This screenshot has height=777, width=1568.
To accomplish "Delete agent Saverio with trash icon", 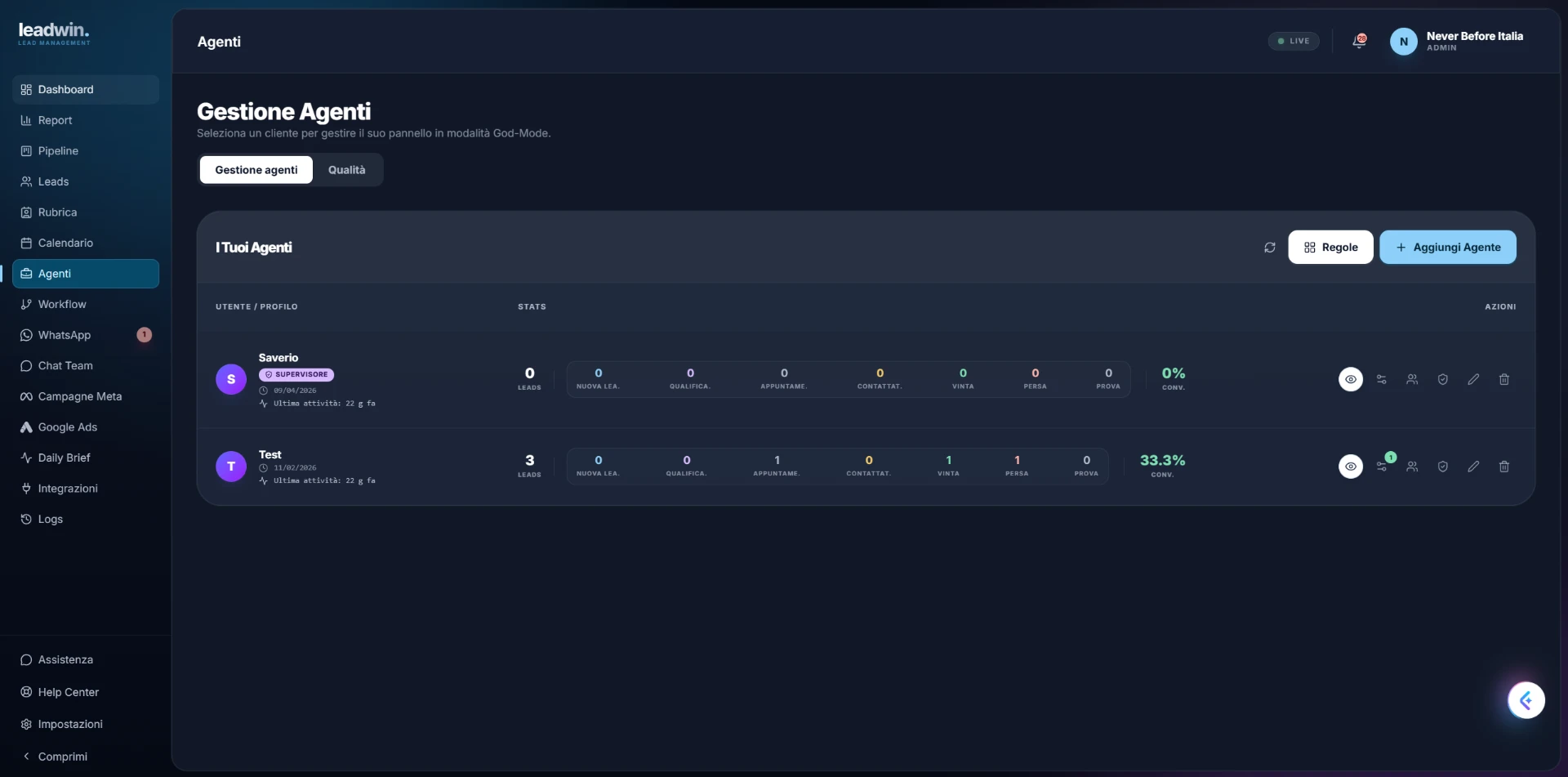I will (1504, 379).
